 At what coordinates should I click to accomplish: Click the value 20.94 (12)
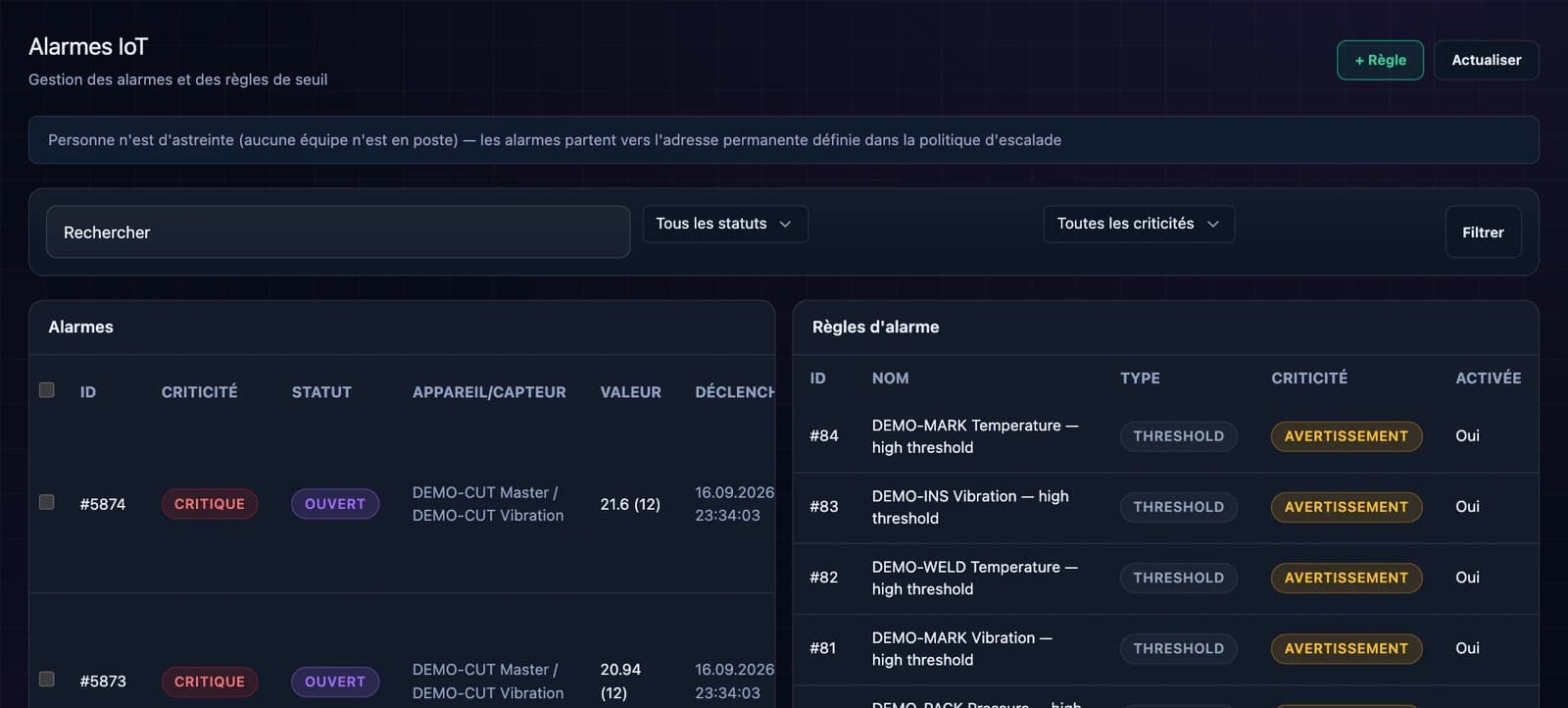point(620,681)
